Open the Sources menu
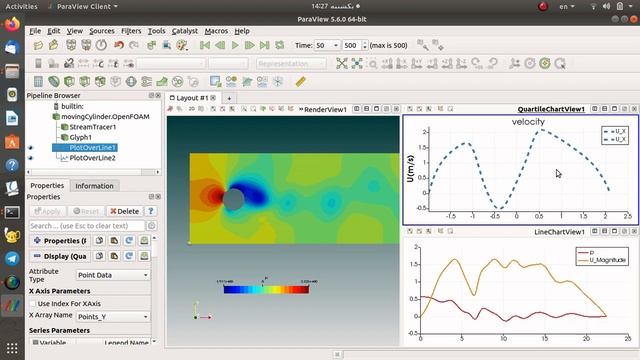Screen dimensions: 640x360 click(102, 31)
